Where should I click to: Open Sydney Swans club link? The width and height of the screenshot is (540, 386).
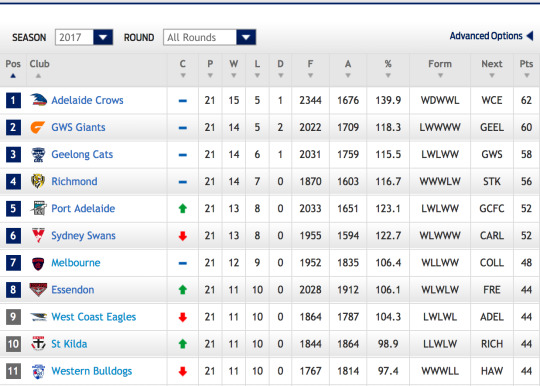(x=83, y=236)
